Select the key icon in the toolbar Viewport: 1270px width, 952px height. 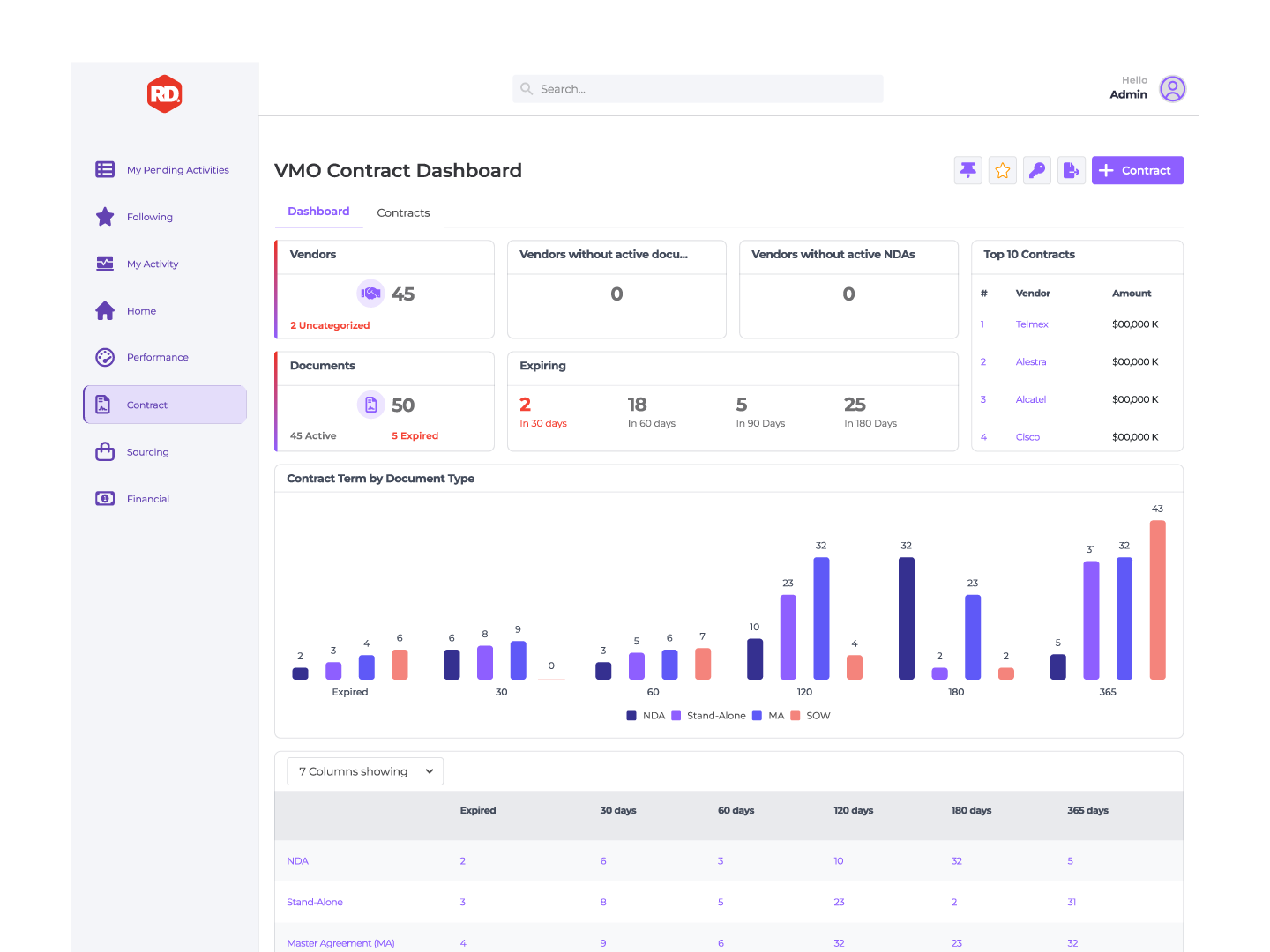click(1037, 170)
